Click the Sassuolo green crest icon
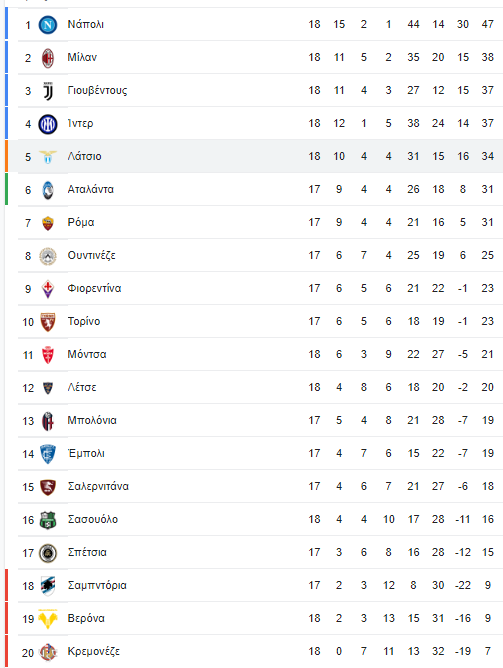This screenshot has width=503, height=668. [48, 520]
